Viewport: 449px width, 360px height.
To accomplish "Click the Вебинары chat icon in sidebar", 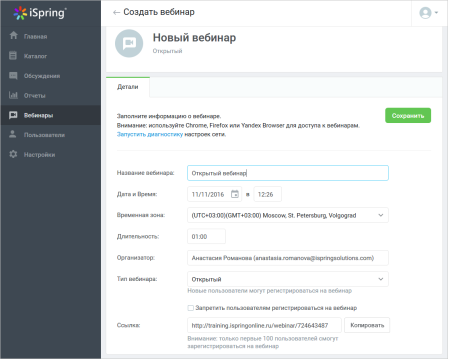I will click(x=13, y=115).
